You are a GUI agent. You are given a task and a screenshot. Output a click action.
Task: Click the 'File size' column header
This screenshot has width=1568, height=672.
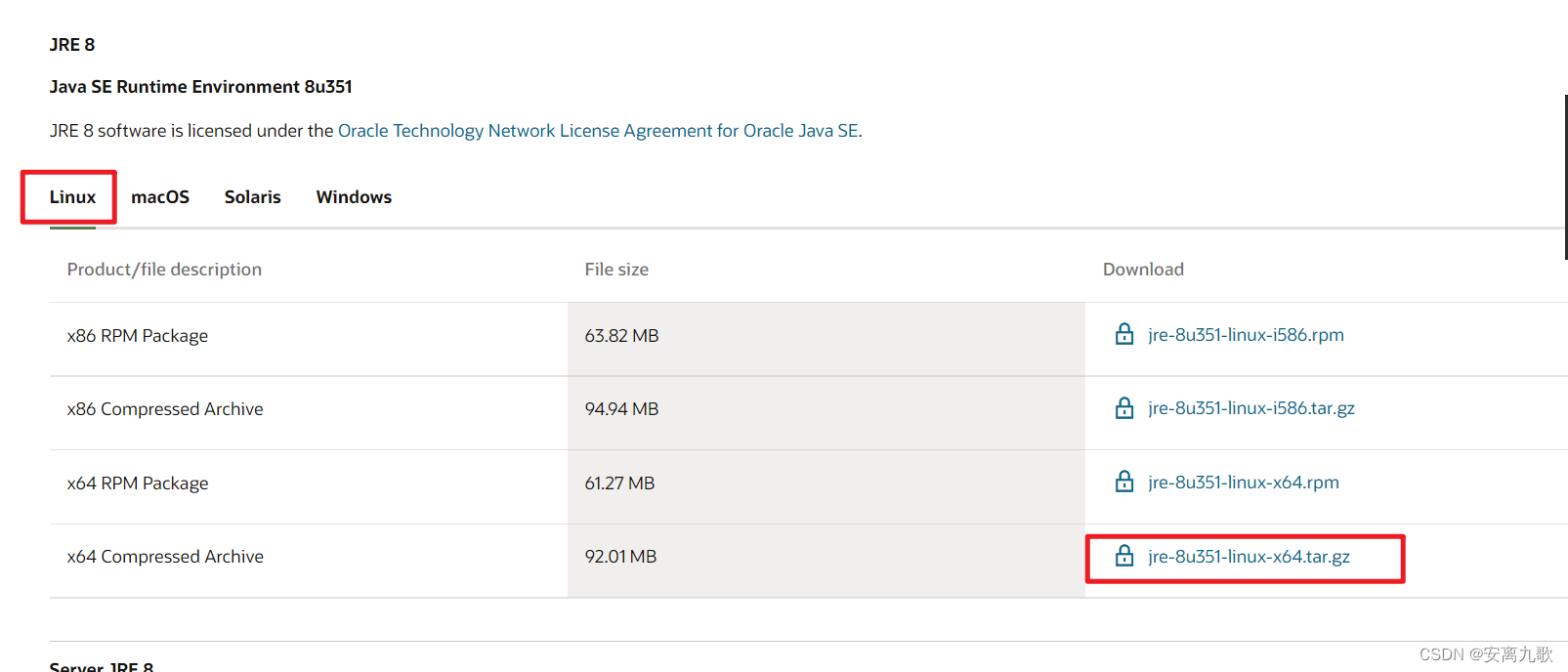(616, 270)
